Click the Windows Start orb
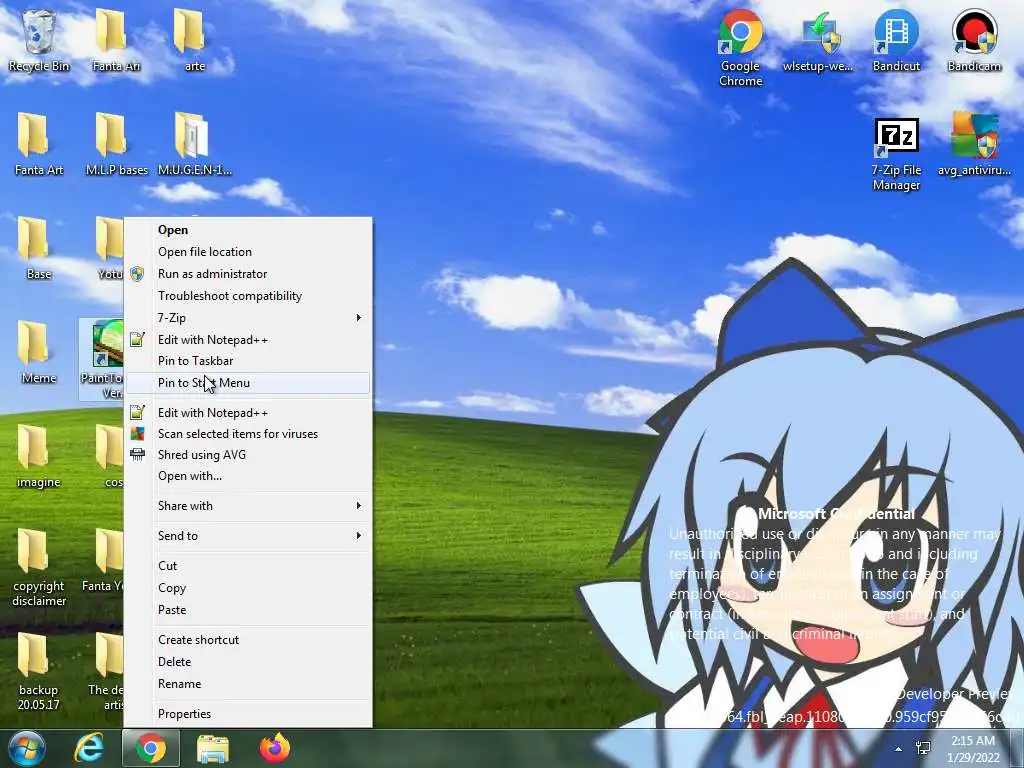1024x768 pixels. [26, 748]
